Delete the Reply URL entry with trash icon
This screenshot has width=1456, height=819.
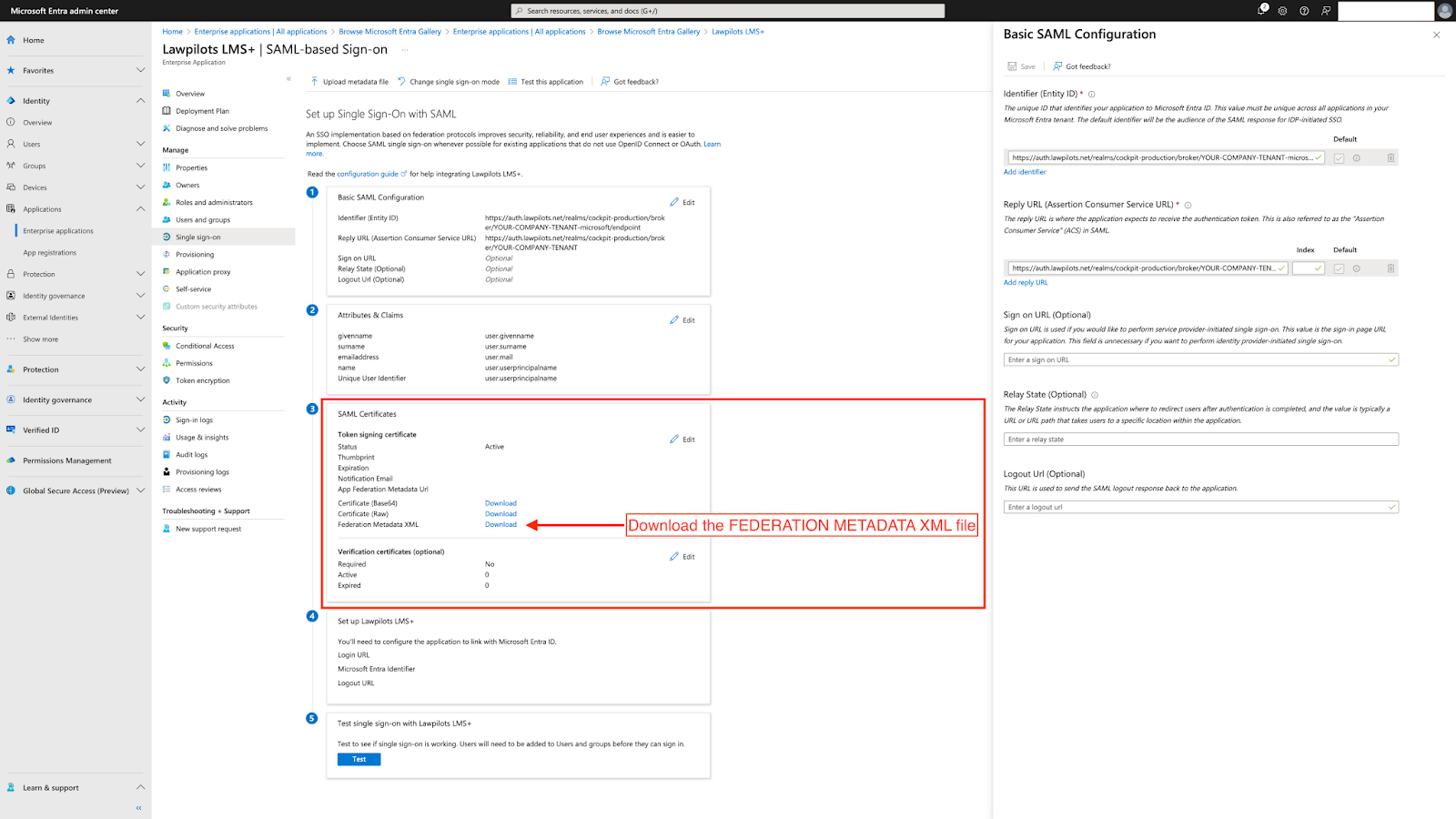tap(1390, 268)
